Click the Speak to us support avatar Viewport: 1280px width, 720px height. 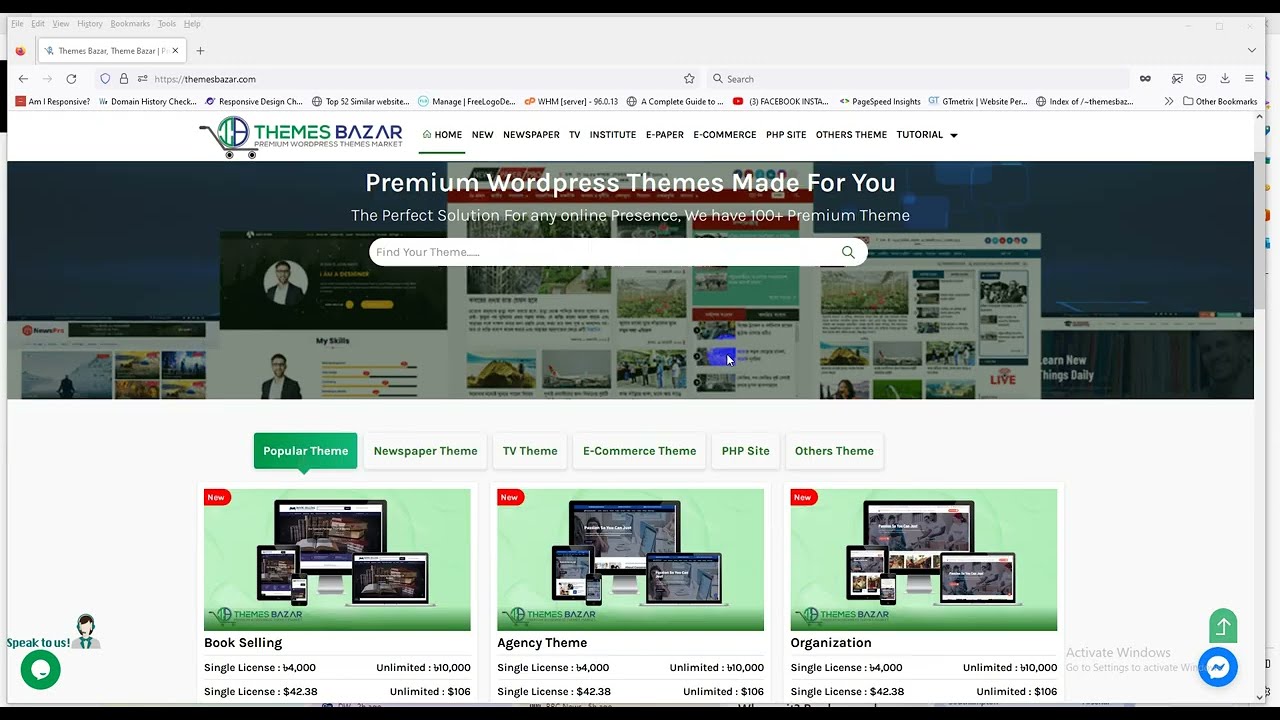86,631
